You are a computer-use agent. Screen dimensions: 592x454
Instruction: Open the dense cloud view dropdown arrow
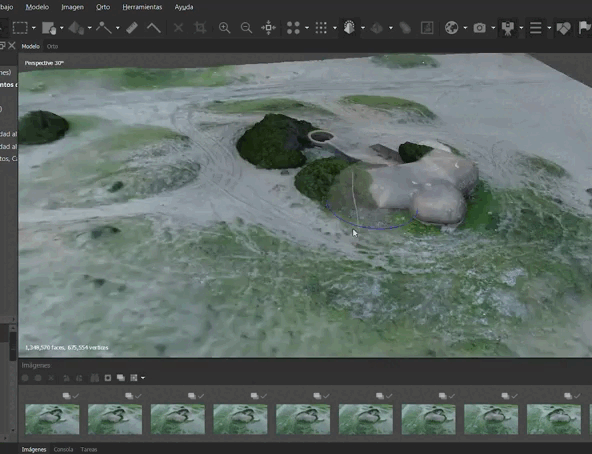[335, 28]
